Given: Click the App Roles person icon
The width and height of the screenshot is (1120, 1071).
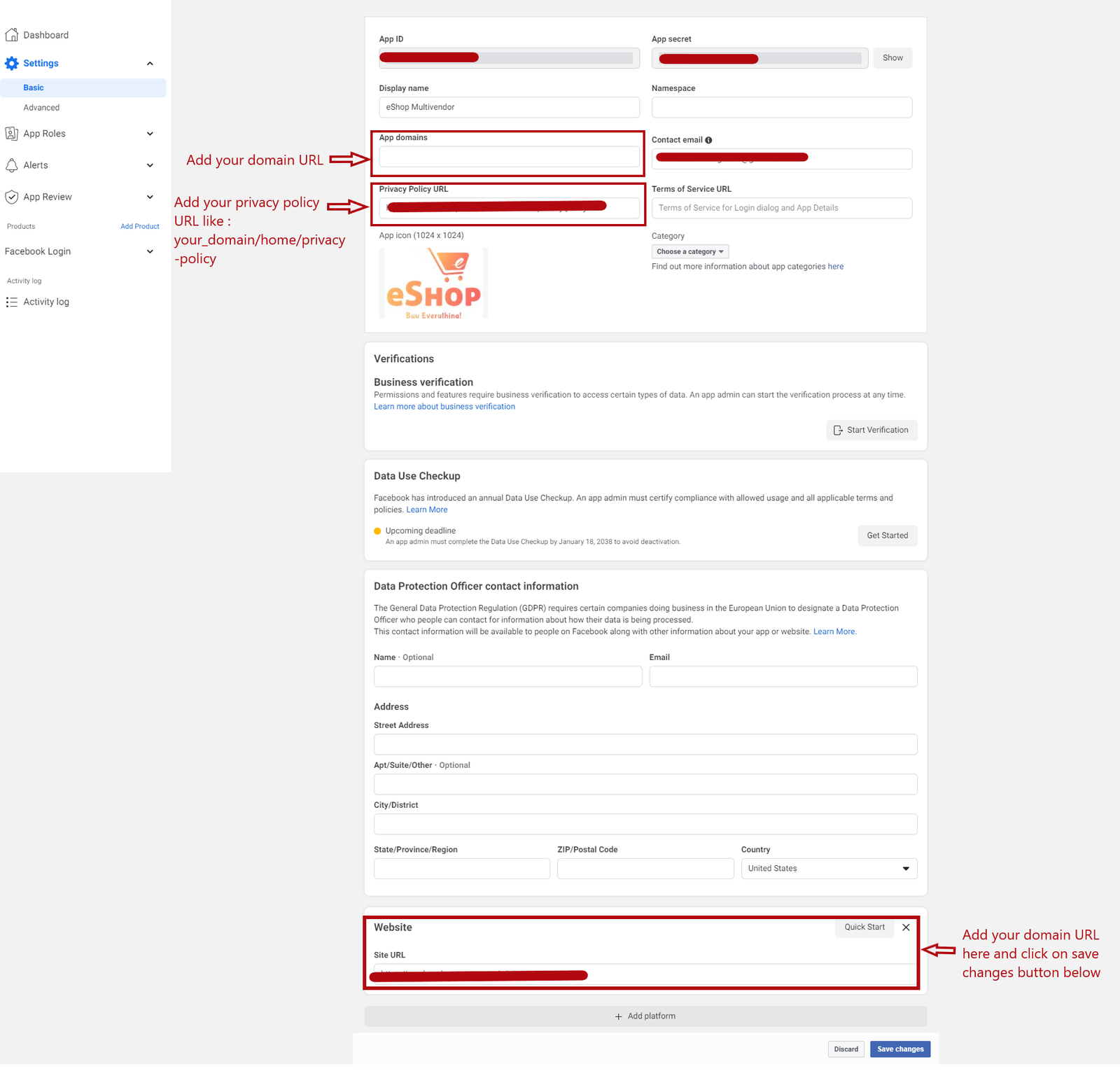Looking at the screenshot, I should (12, 133).
